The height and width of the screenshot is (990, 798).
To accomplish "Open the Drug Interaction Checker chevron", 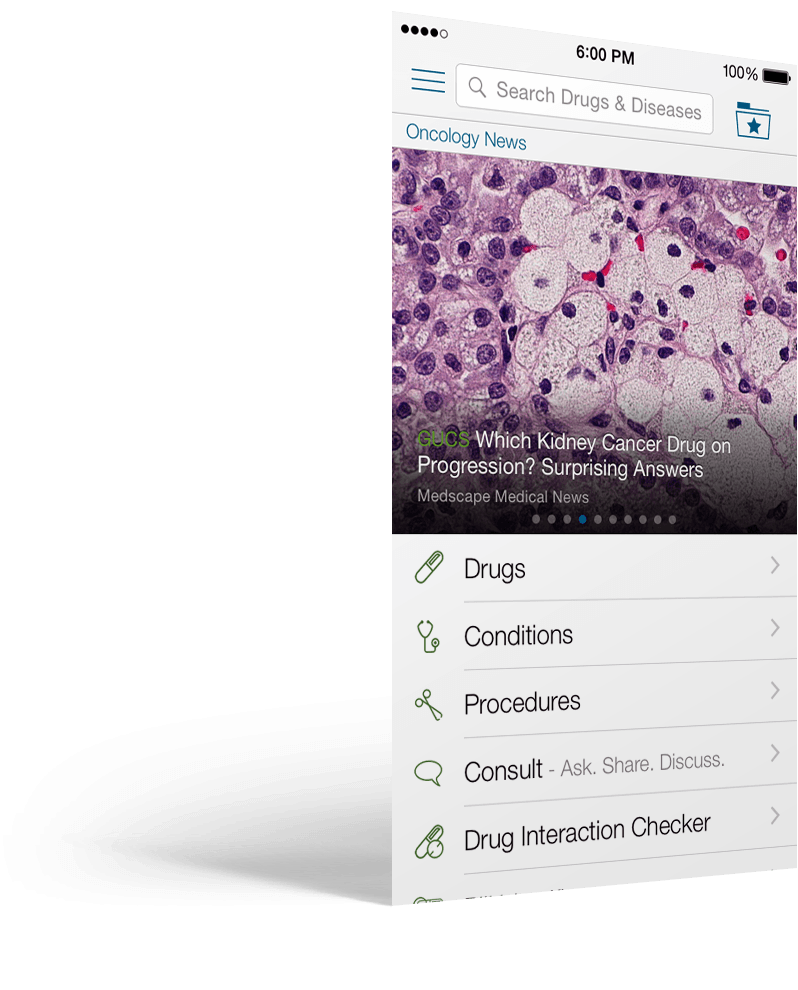I will (775, 816).
